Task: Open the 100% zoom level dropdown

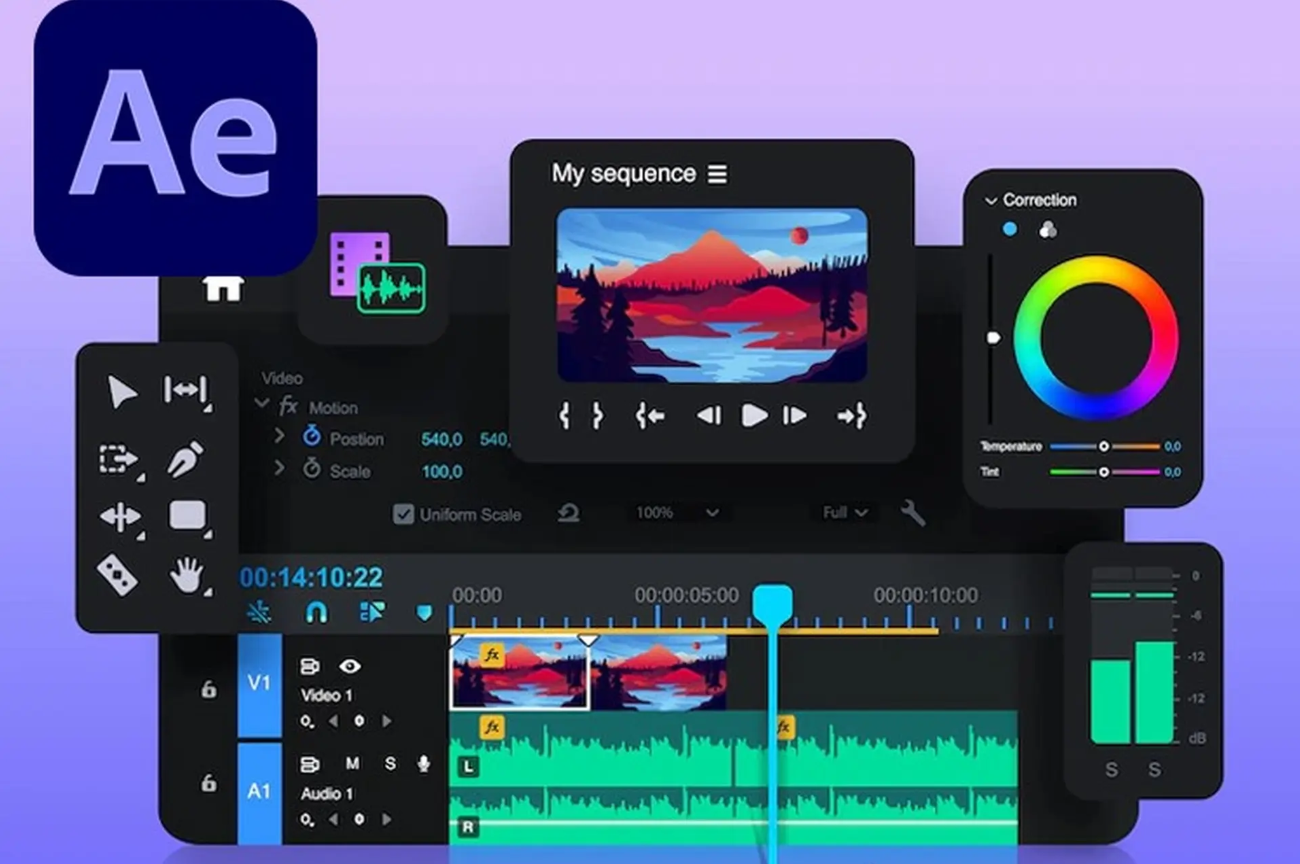Action: (678, 513)
